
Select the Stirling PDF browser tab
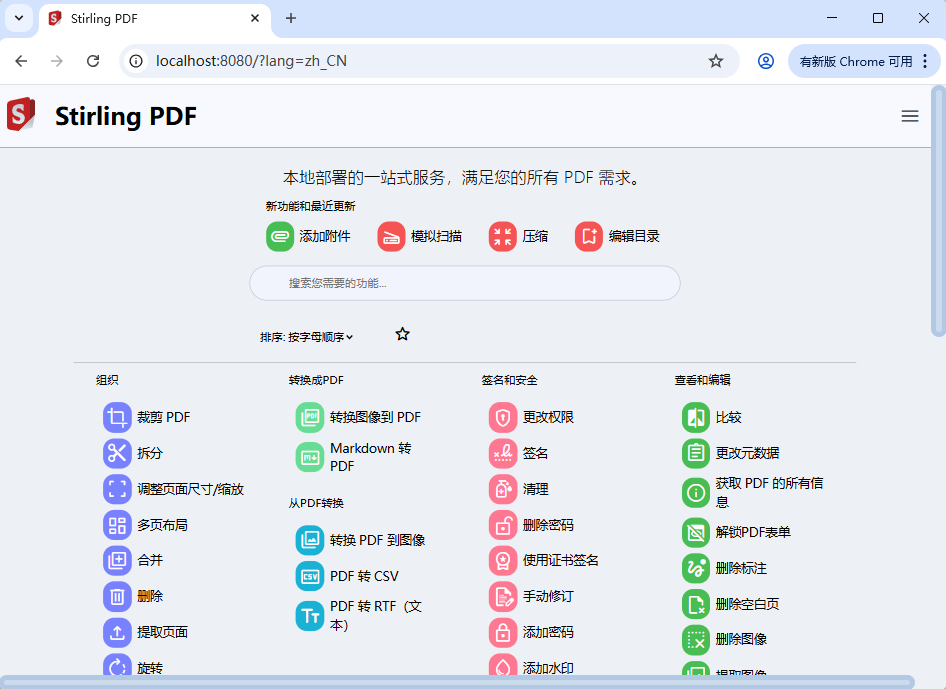coord(156,19)
